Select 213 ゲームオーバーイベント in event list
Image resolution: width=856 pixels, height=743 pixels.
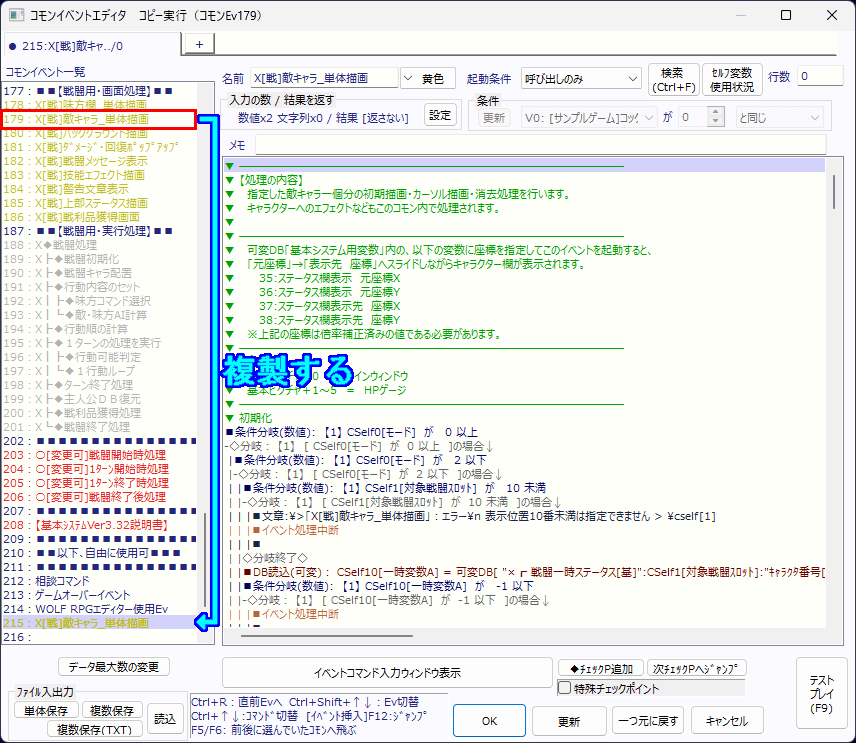82,594
